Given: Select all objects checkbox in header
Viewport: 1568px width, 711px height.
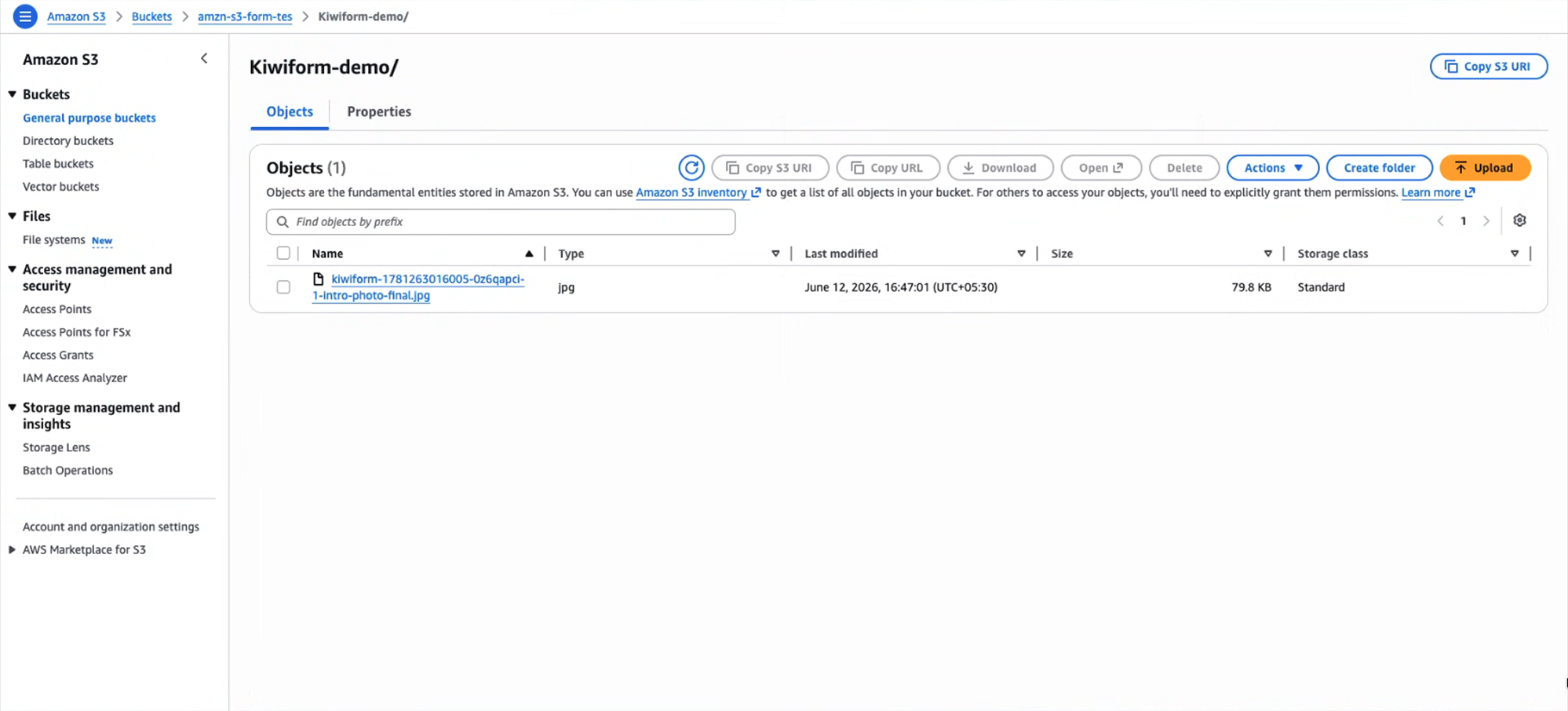Looking at the screenshot, I should pos(283,253).
